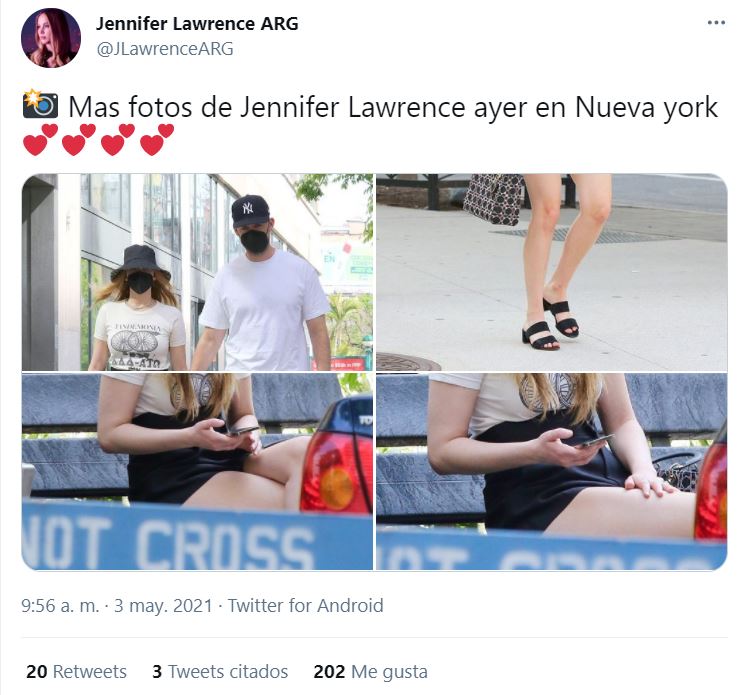Viewport: 745px width, 695px height.
Task: Click the last pair of red hearts
Action: tap(157, 140)
